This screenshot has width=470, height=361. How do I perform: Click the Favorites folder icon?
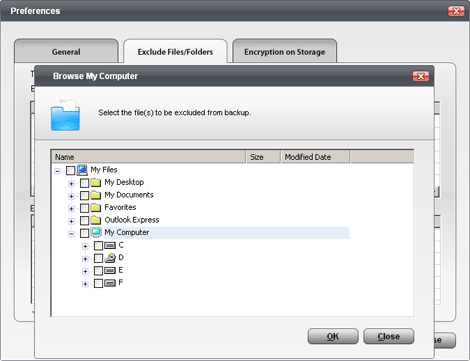pyautogui.click(x=96, y=208)
